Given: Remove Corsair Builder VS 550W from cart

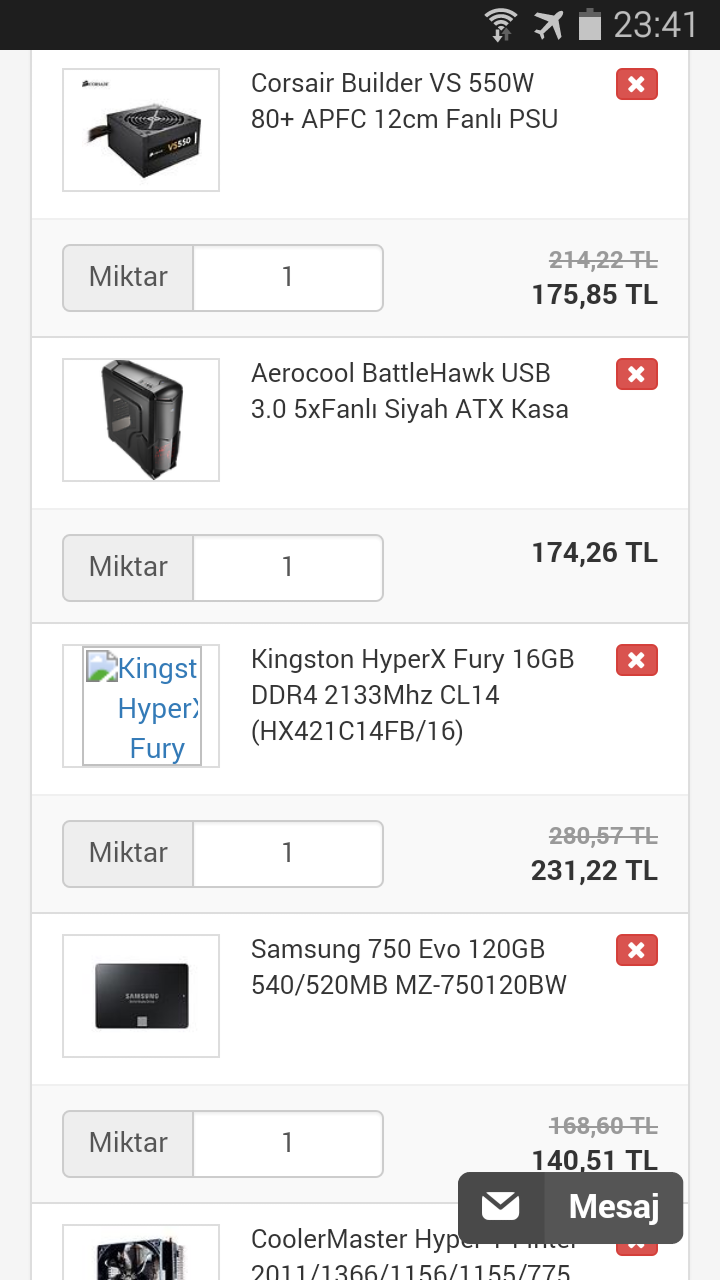Looking at the screenshot, I should 637,85.
